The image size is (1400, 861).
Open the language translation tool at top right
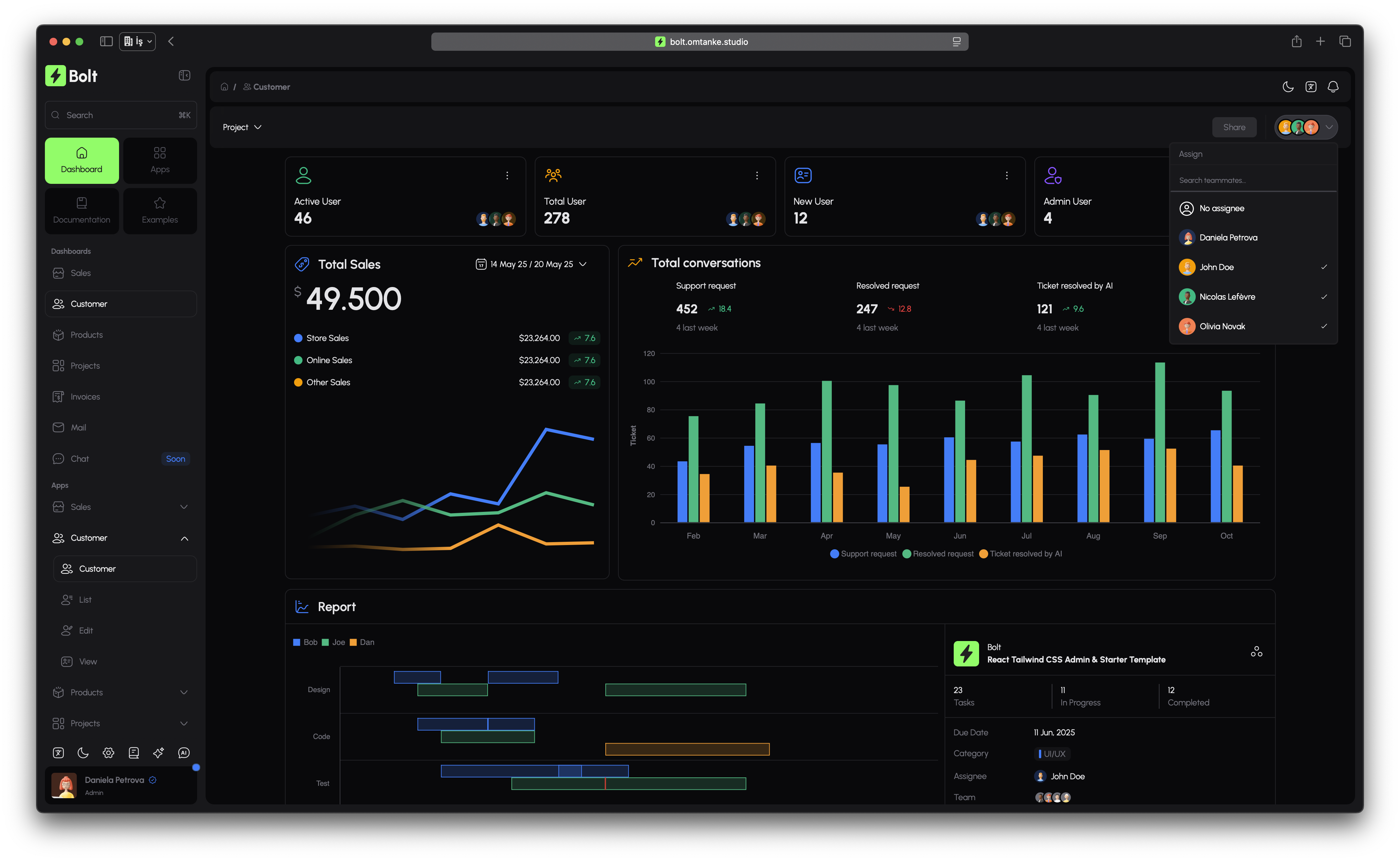tap(1311, 87)
